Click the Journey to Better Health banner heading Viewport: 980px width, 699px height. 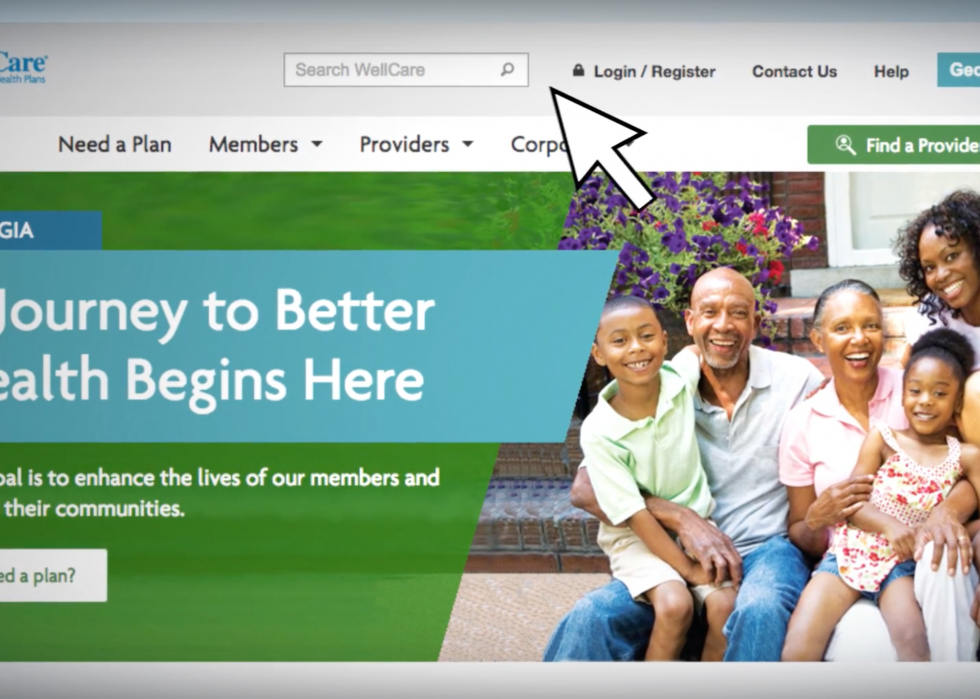(x=217, y=344)
